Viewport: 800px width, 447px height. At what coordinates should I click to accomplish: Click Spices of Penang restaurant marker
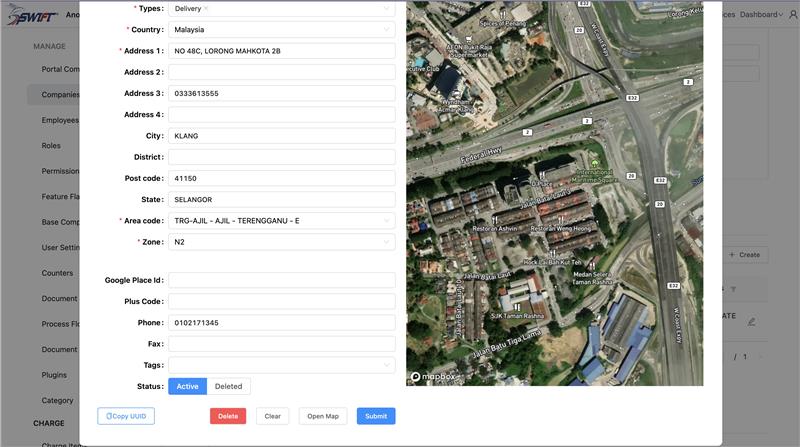click(x=503, y=14)
